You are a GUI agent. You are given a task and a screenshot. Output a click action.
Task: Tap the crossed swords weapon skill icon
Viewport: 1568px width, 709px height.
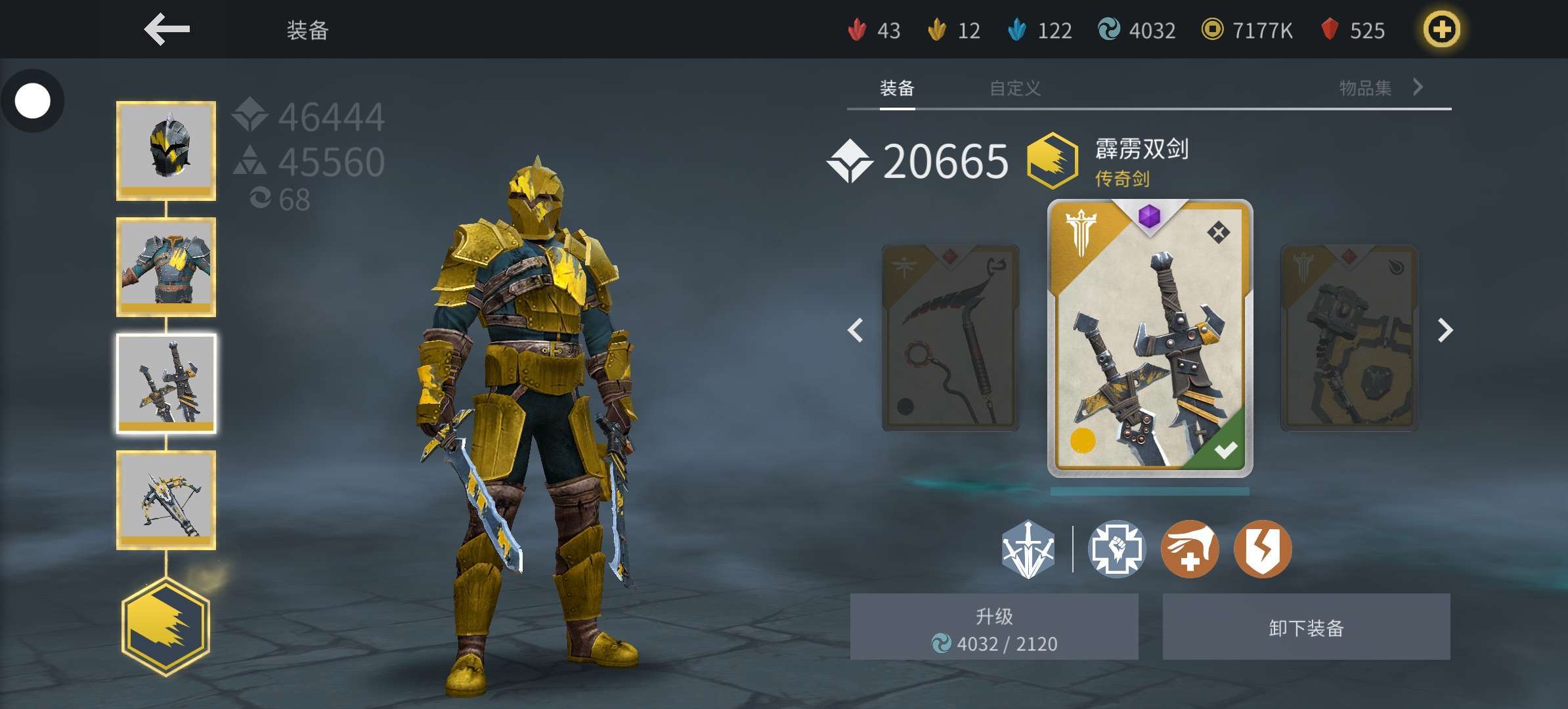click(1028, 549)
